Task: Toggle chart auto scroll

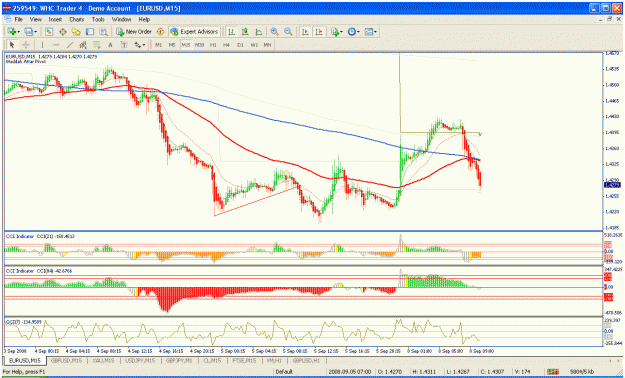Action: coord(305,32)
